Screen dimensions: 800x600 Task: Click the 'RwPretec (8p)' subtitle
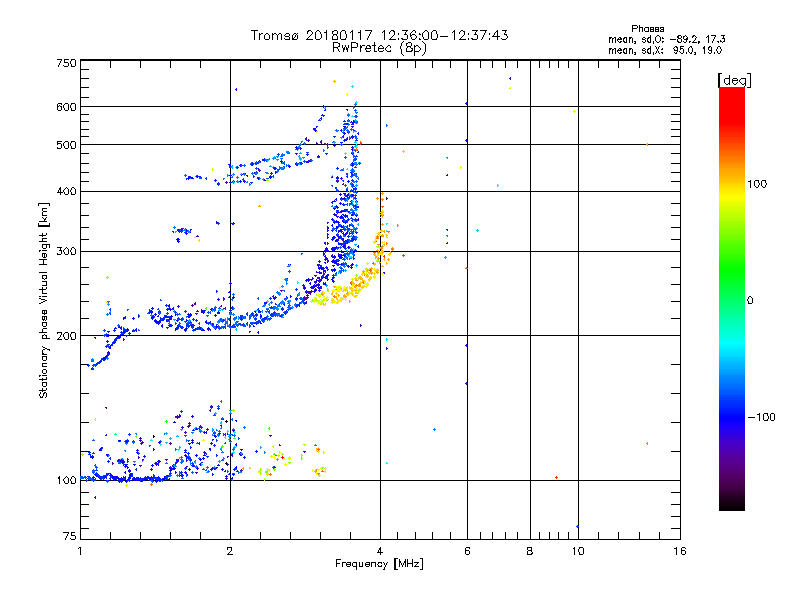[x=379, y=48]
